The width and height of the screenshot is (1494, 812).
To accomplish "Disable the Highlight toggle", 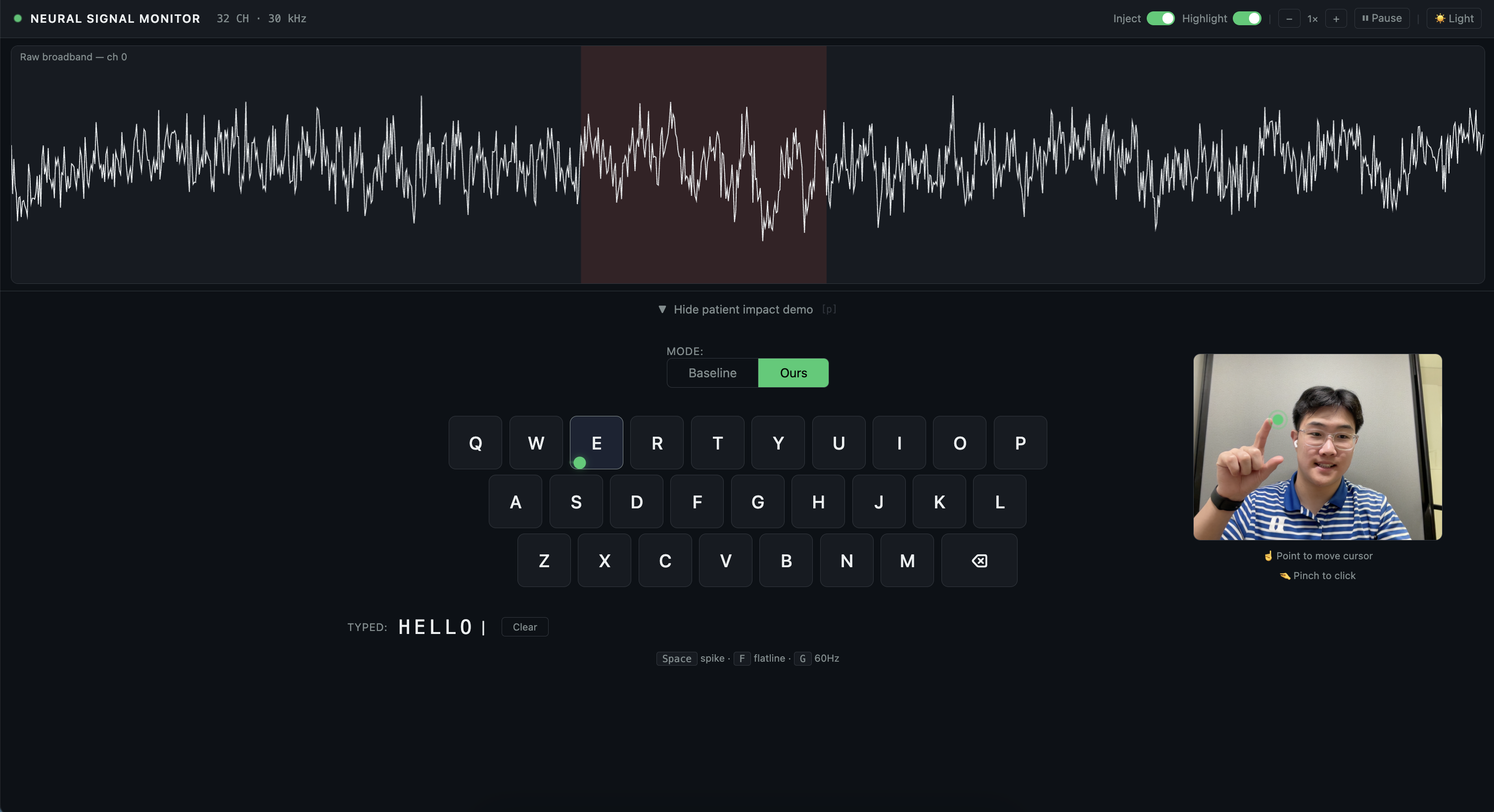I will click(1246, 19).
